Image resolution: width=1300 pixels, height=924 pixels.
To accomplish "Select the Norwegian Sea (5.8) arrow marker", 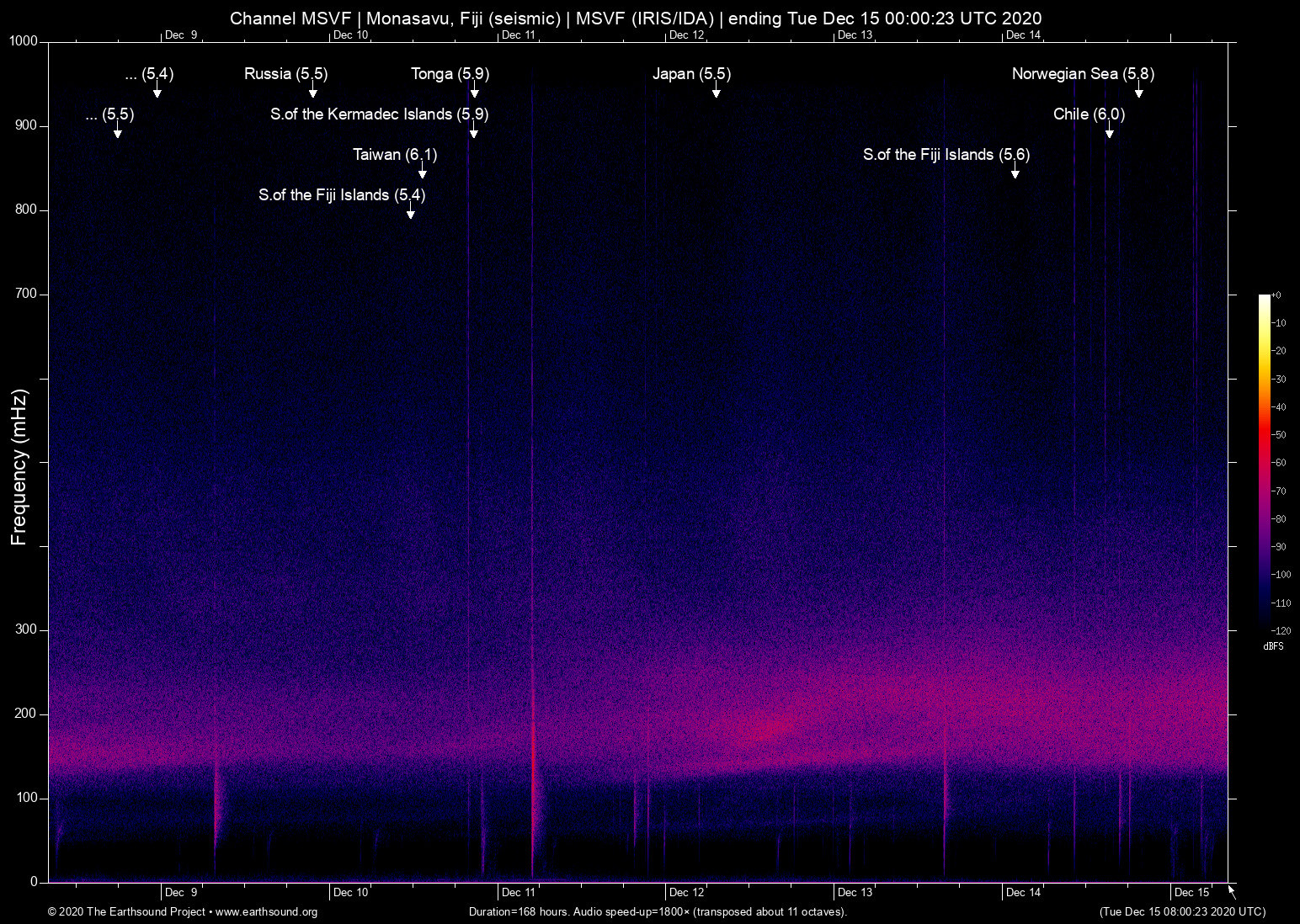I will 1139,92.
